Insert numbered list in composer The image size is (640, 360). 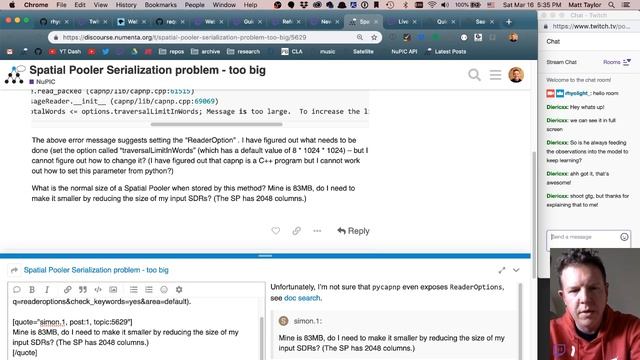pyautogui.click(x=149, y=289)
